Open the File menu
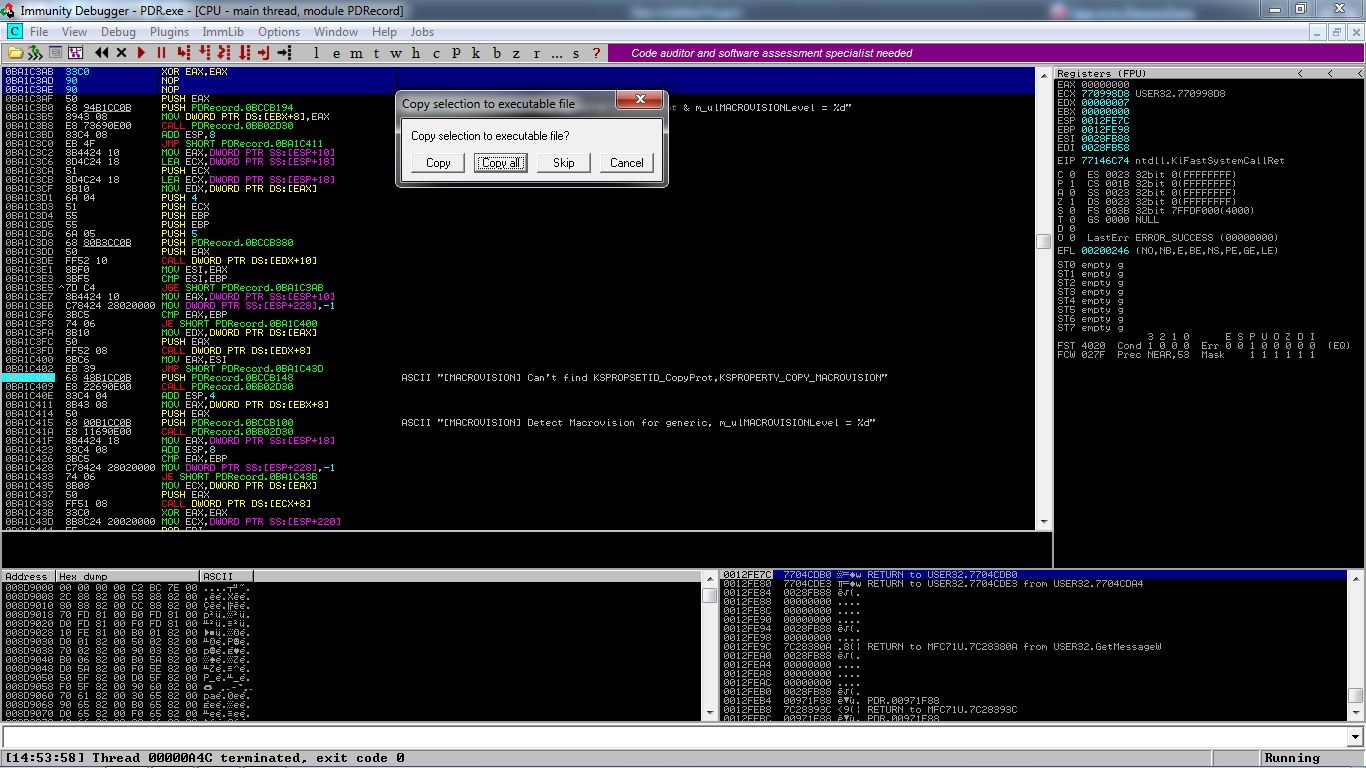Image resolution: width=1366 pixels, height=768 pixels. pos(39,32)
